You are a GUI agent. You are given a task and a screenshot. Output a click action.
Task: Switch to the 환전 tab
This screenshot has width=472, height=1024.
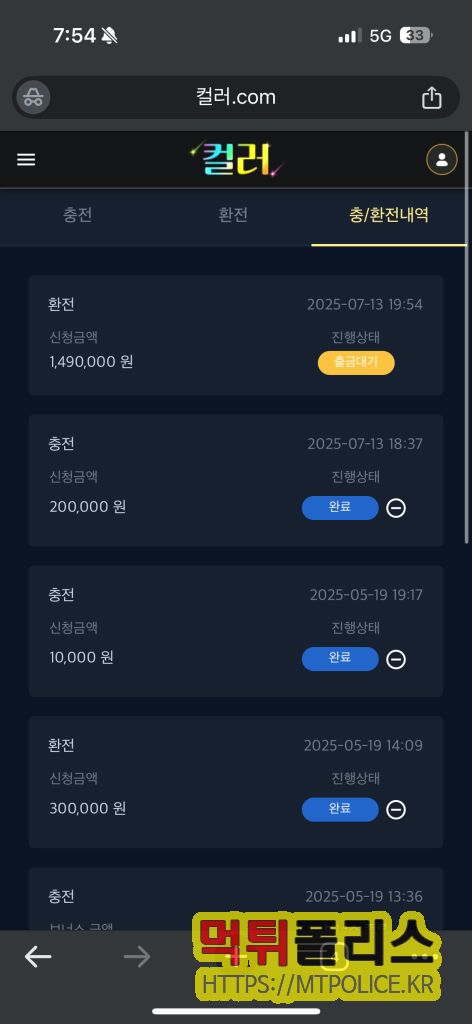[x=233, y=216]
